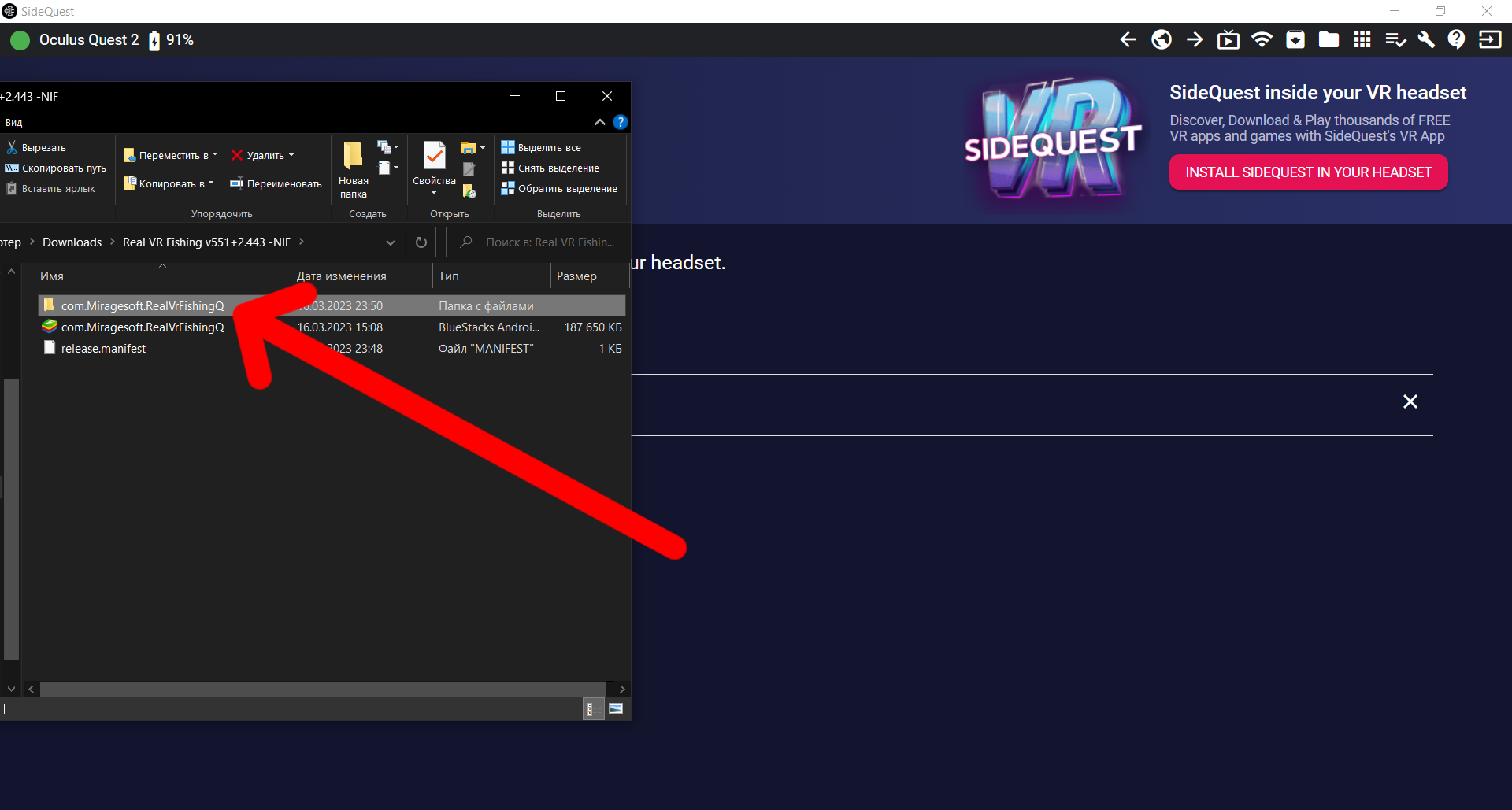Image resolution: width=1512 pixels, height=810 pixels.
Task: Click Downloads in the address breadcrumb
Action: point(72,242)
